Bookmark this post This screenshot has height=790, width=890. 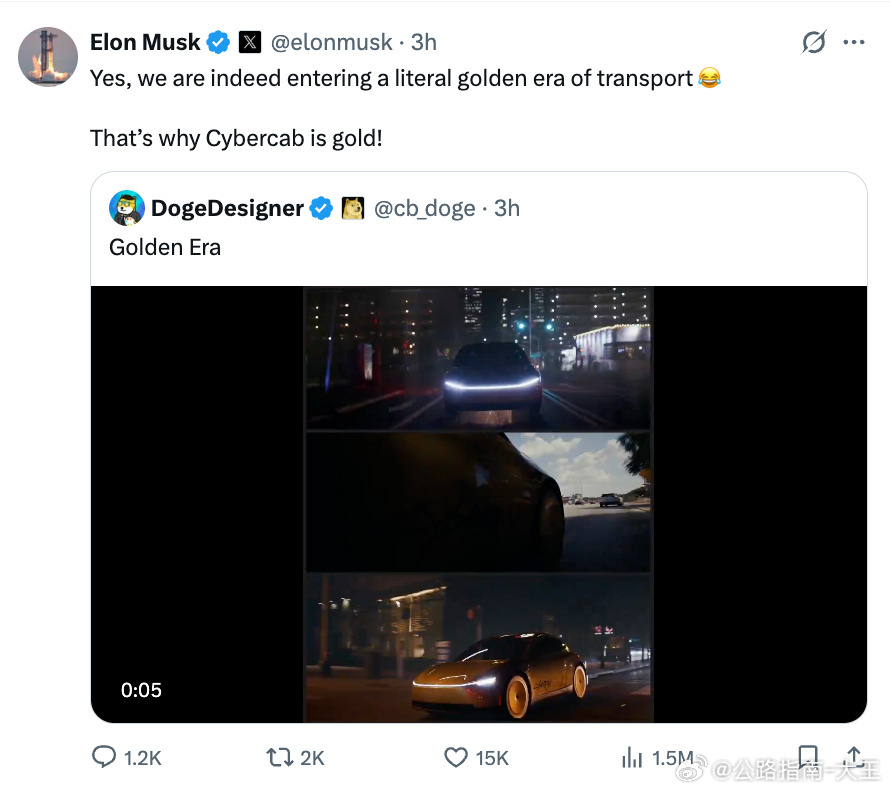pos(807,757)
